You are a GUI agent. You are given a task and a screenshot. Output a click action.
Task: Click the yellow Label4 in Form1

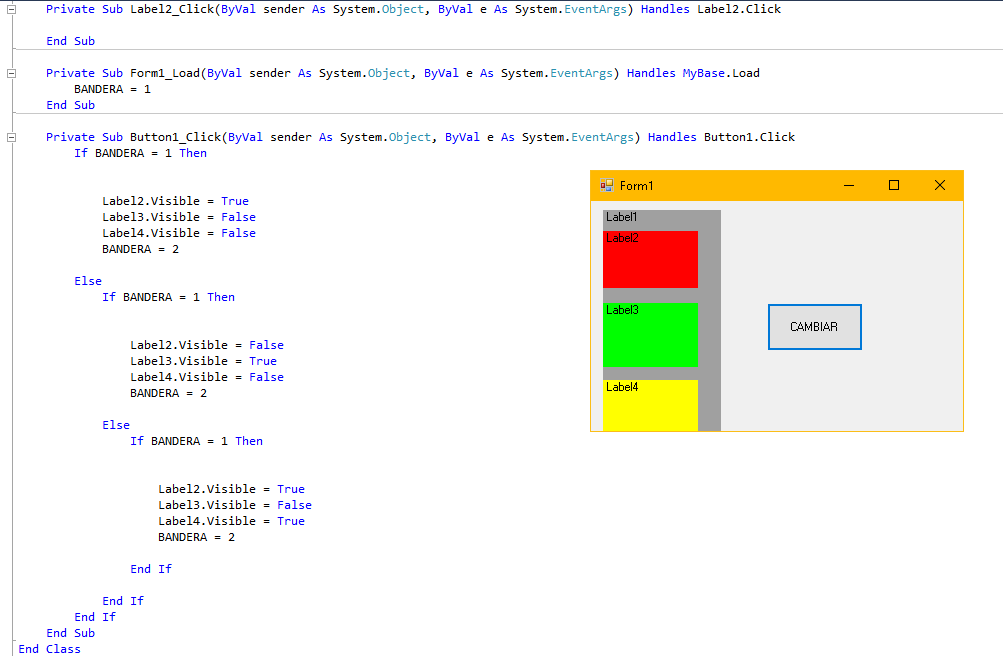coord(650,405)
